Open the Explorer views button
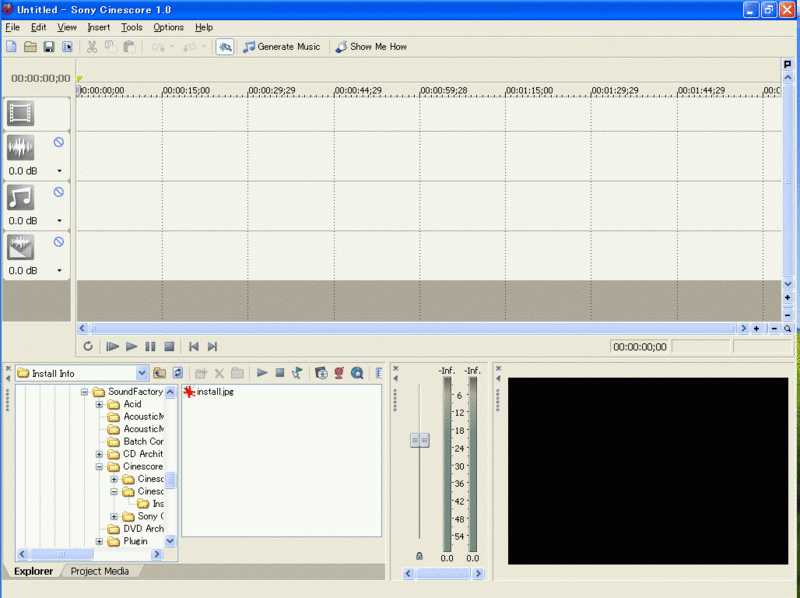The width and height of the screenshot is (800, 598). 379,373
